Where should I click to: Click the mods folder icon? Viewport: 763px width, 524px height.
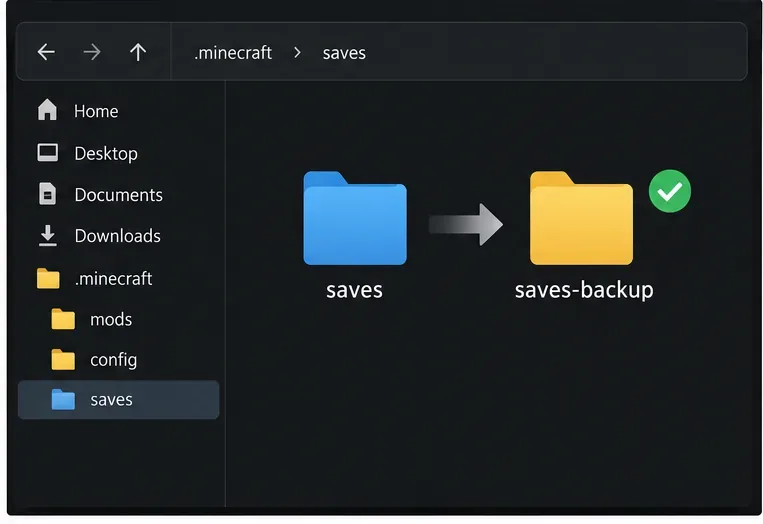(x=63, y=319)
